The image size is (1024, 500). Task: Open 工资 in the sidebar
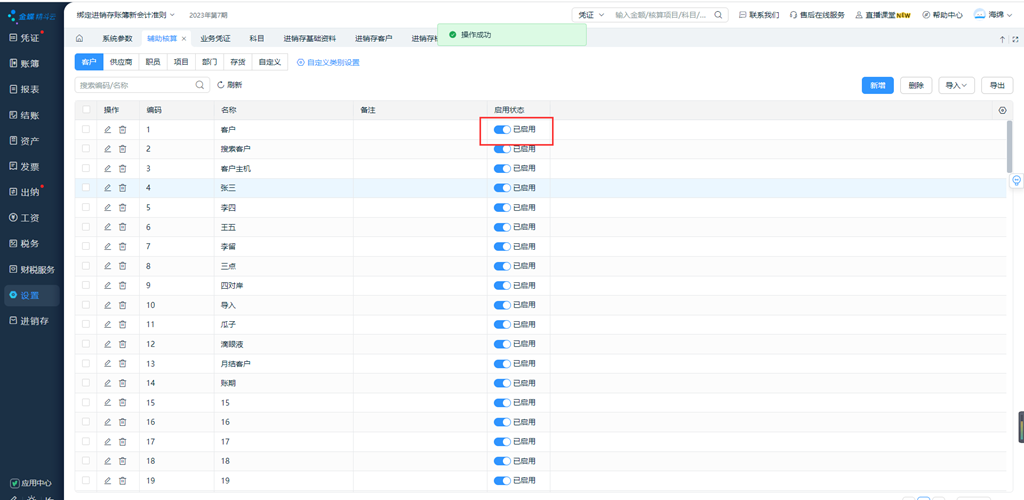click(x=24, y=218)
